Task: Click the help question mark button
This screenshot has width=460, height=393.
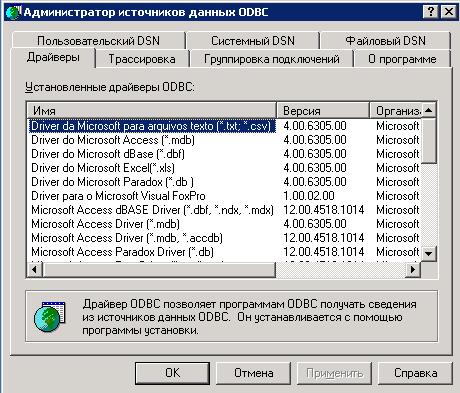Action: coord(430,12)
